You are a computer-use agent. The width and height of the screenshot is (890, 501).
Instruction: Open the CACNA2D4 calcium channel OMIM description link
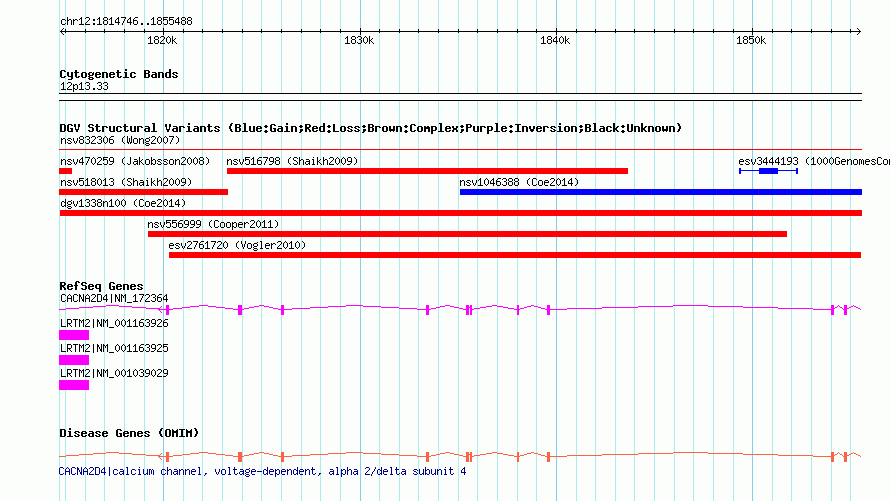tap(262, 471)
